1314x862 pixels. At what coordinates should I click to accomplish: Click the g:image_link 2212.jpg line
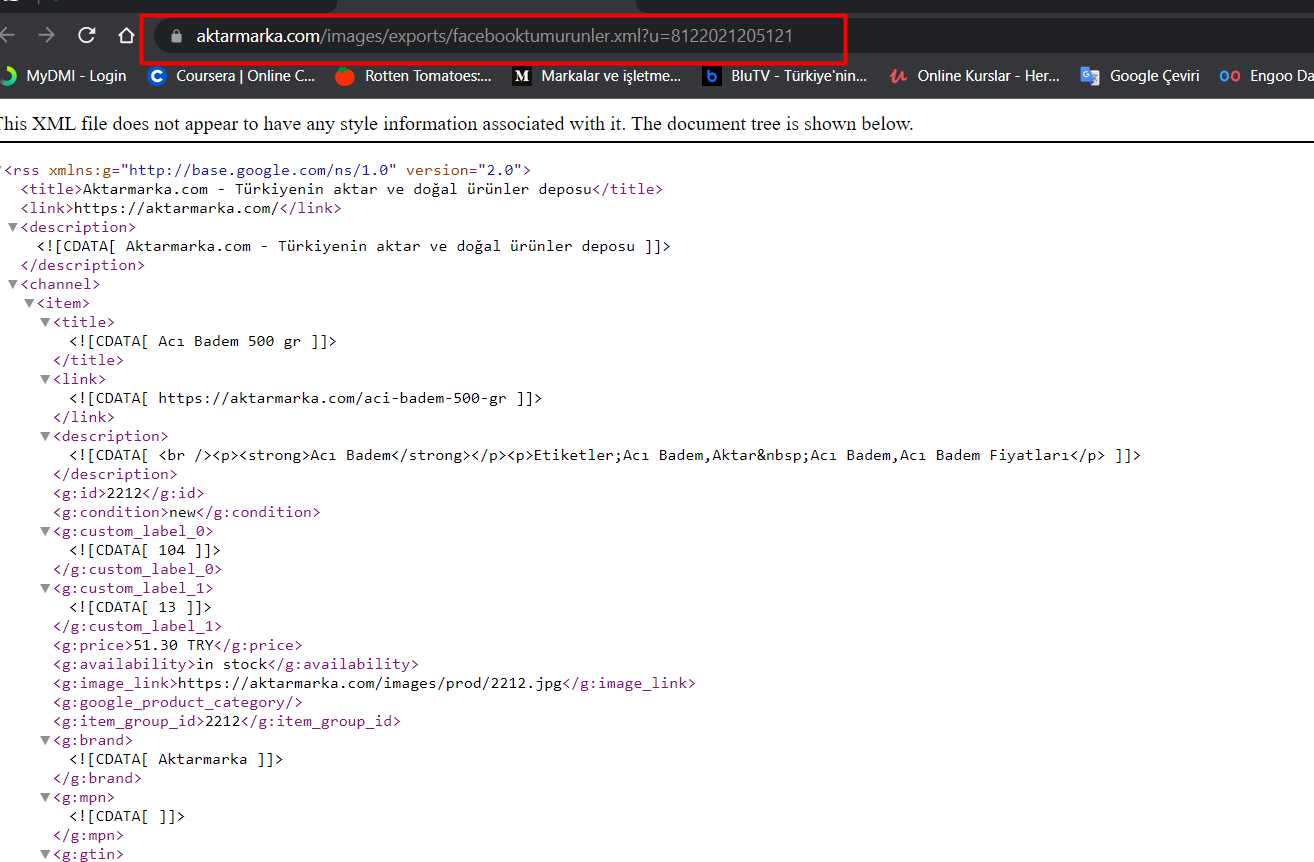pos(374,684)
